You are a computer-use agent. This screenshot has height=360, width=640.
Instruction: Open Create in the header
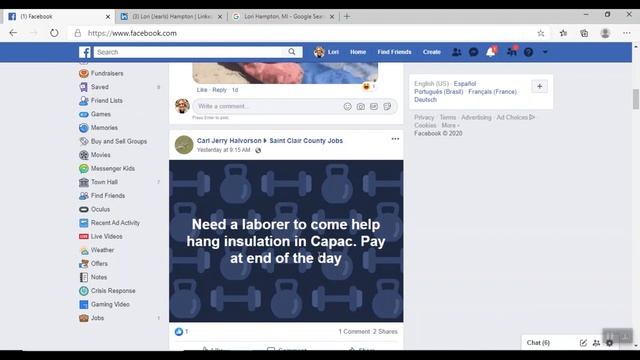coord(431,52)
